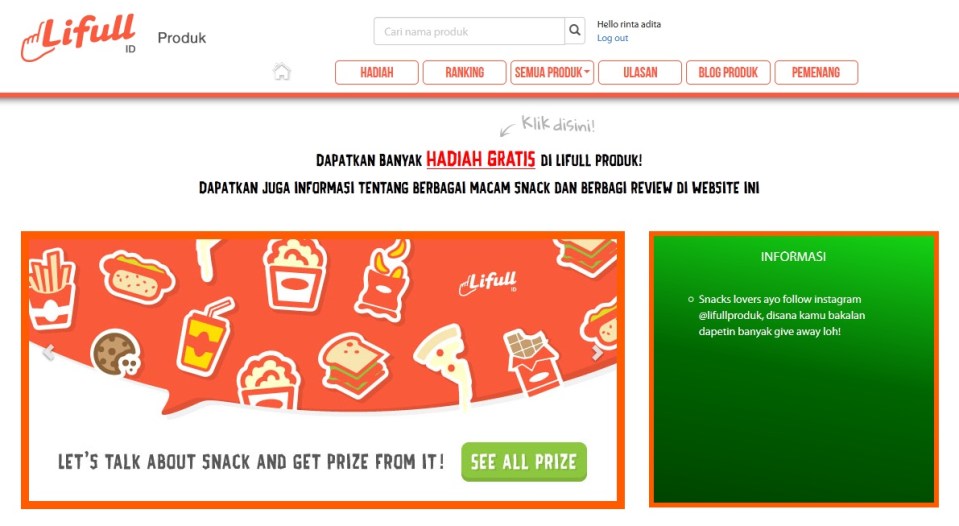The width and height of the screenshot is (959, 526).
Task: Expand the SEMUA PRODUK dropdown menu
Action: 552,72
